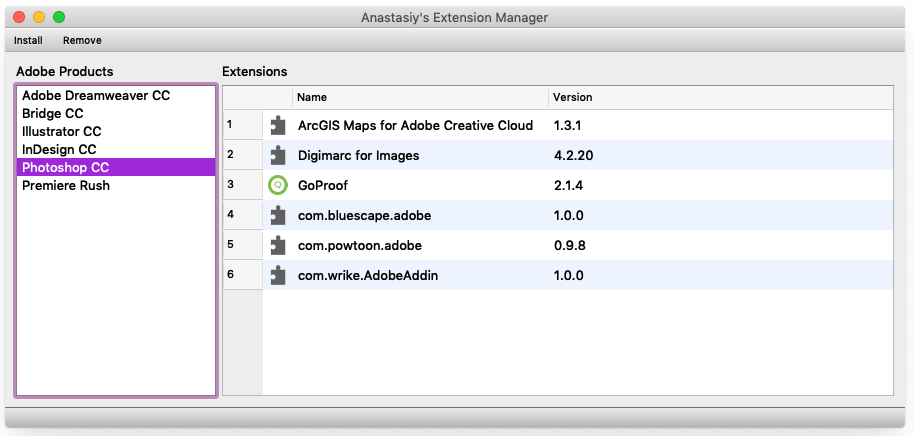Choose InDesign CC from Adobe Products
914x436 pixels.
(x=59, y=150)
